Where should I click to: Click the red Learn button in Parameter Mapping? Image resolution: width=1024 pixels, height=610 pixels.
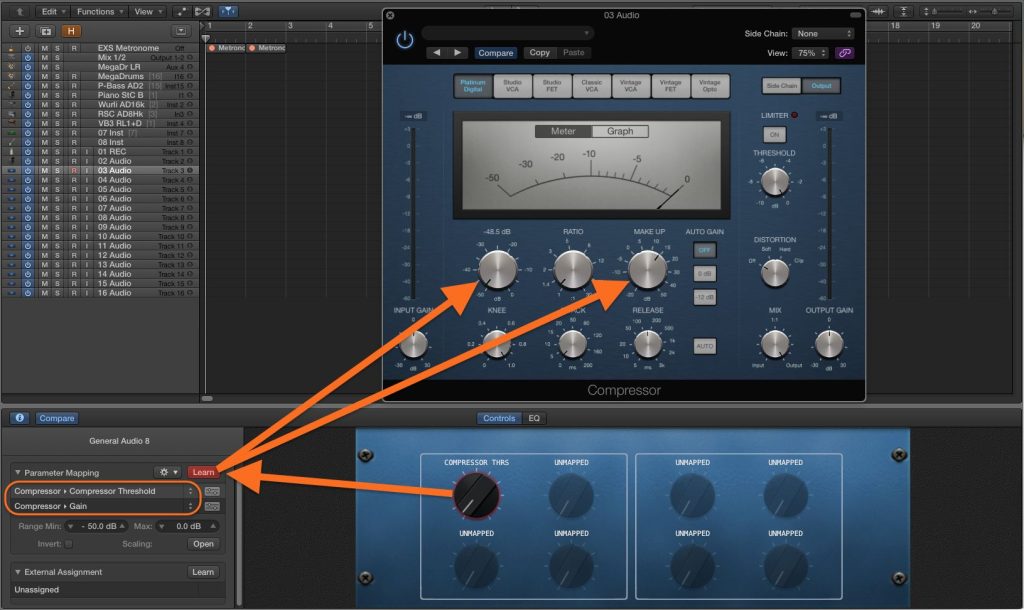pos(203,472)
